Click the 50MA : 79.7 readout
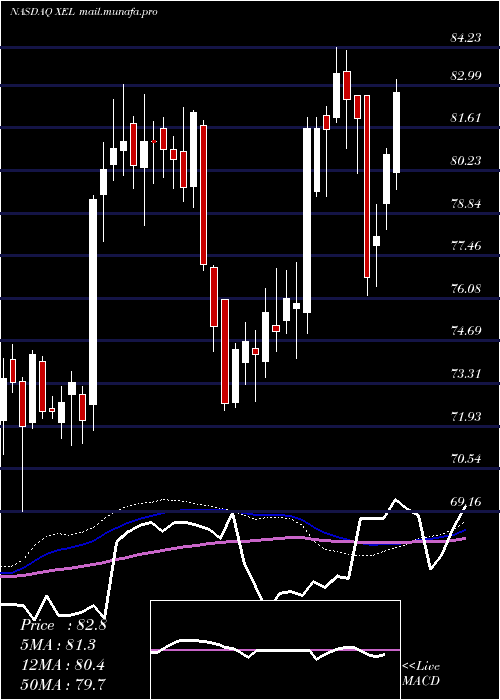This screenshot has width=500, height=700. pyautogui.click(x=63, y=684)
